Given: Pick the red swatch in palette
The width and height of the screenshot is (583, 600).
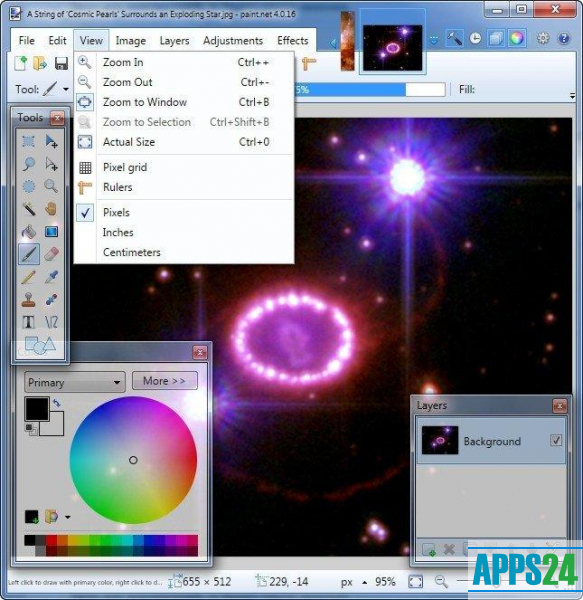Looking at the screenshot, I should point(51,540).
